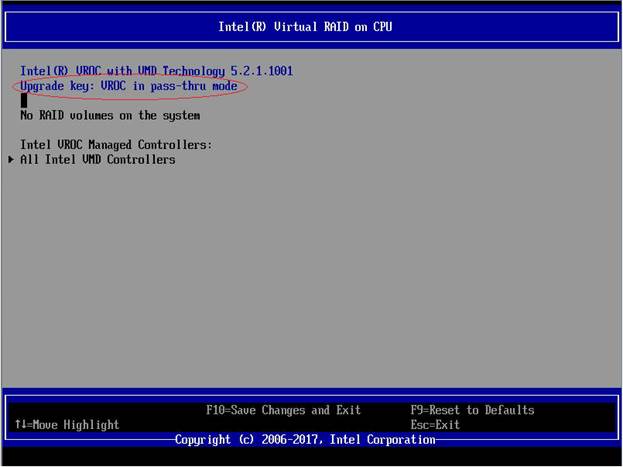This screenshot has height=467, width=623.
Task: Select the All Intel VMD Controllers entry
Action: [x=98, y=160]
